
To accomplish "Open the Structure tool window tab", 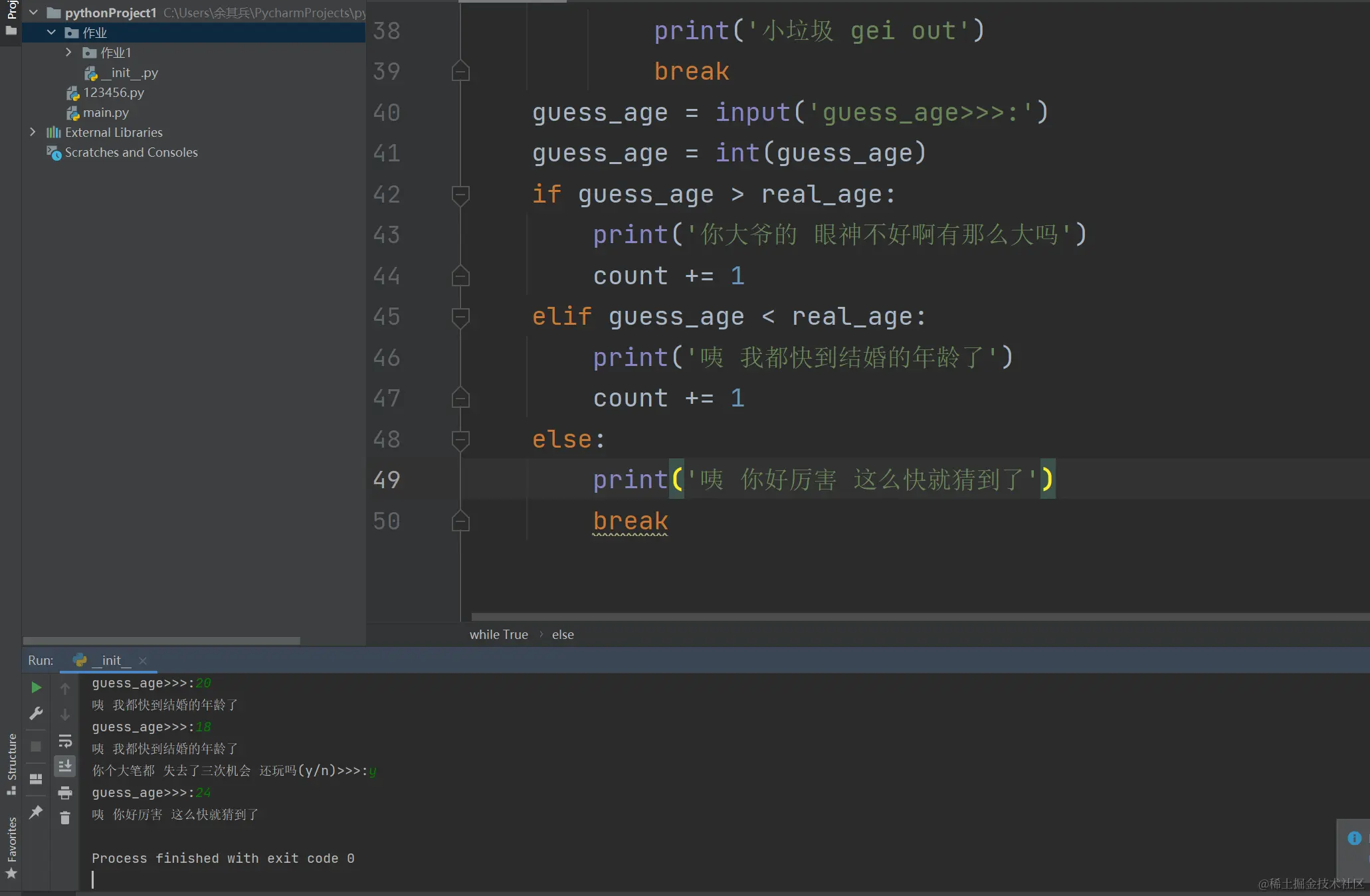I will point(11,762).
